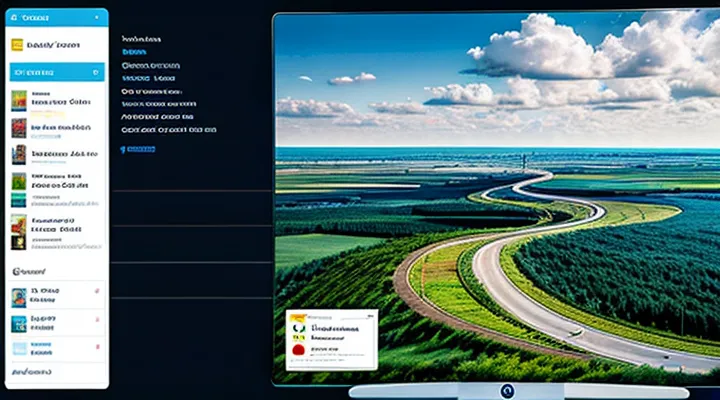The width and height of the screenshot is (720, 400).
Task: Open the second list thumbnail with the red cover
Action: point(19,128)
